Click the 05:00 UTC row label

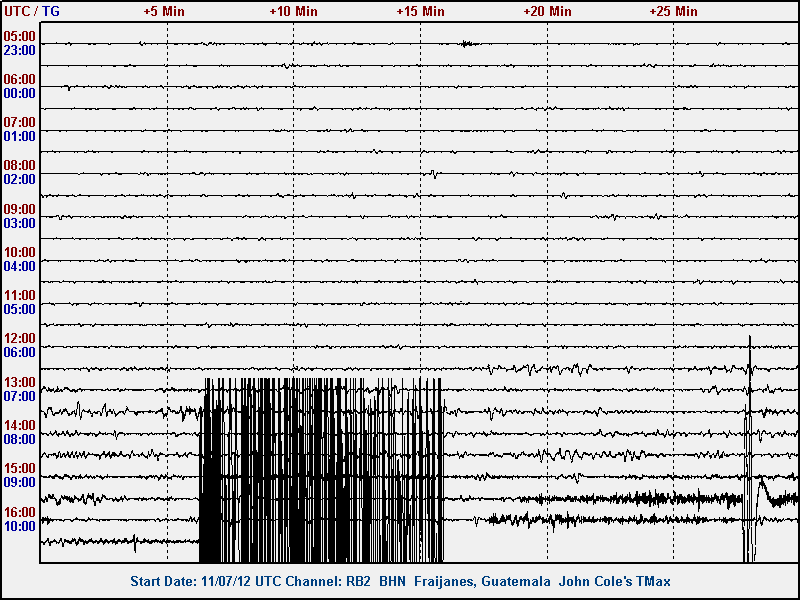pyautogui.click(x=19, y=36)
